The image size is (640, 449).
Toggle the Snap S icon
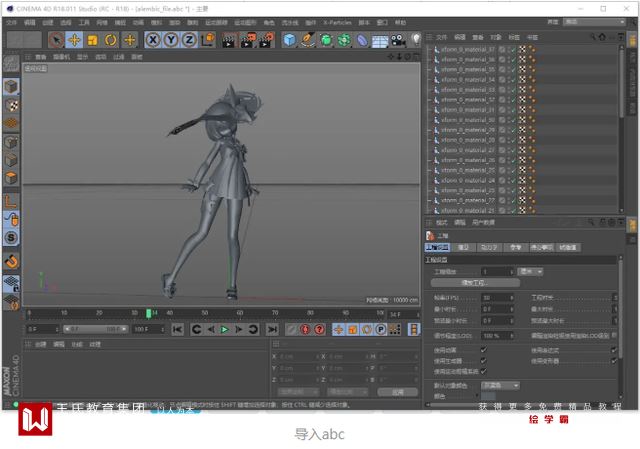(x=11, y=238)
